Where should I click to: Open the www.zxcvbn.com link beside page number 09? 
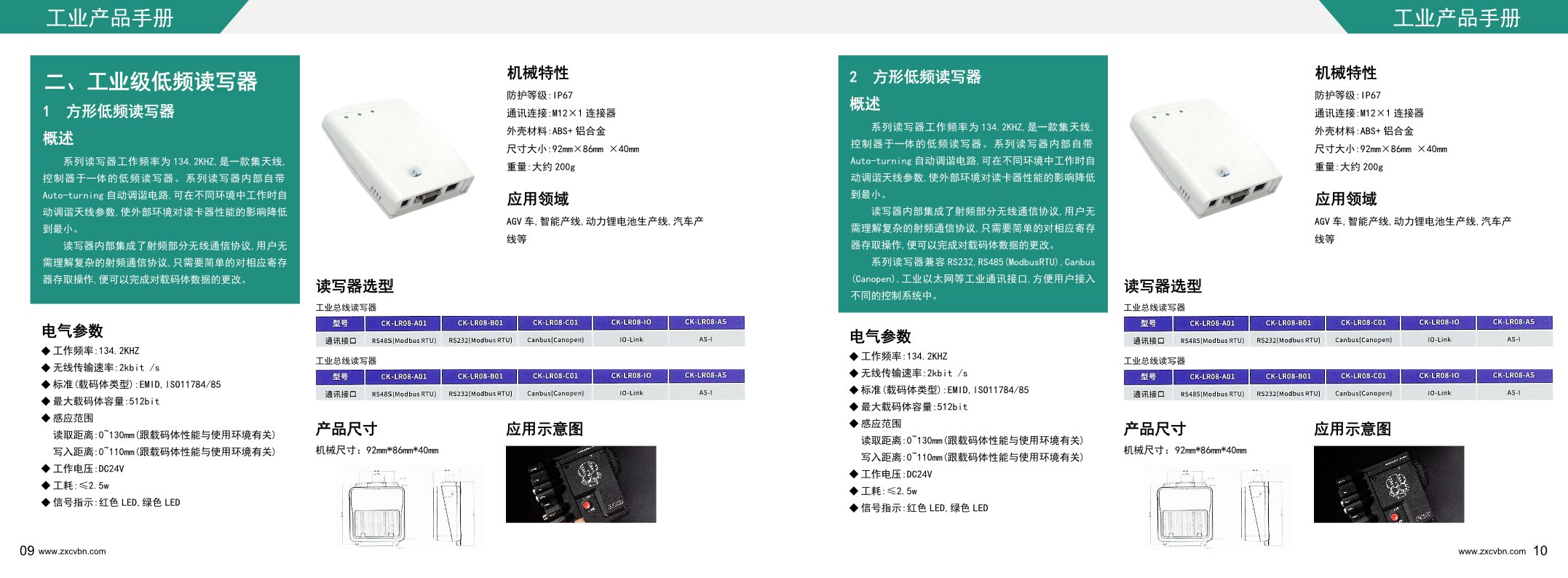[x=72, y=552]
